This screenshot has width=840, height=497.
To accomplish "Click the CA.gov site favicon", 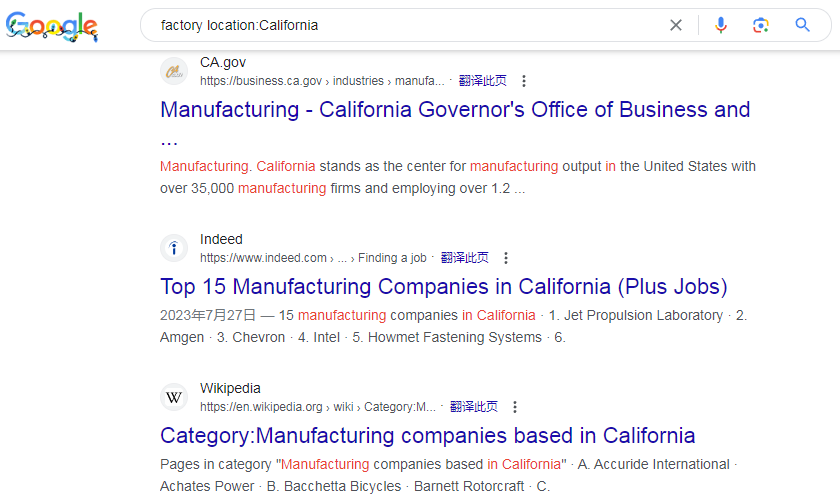I will [x=174, y=71].
